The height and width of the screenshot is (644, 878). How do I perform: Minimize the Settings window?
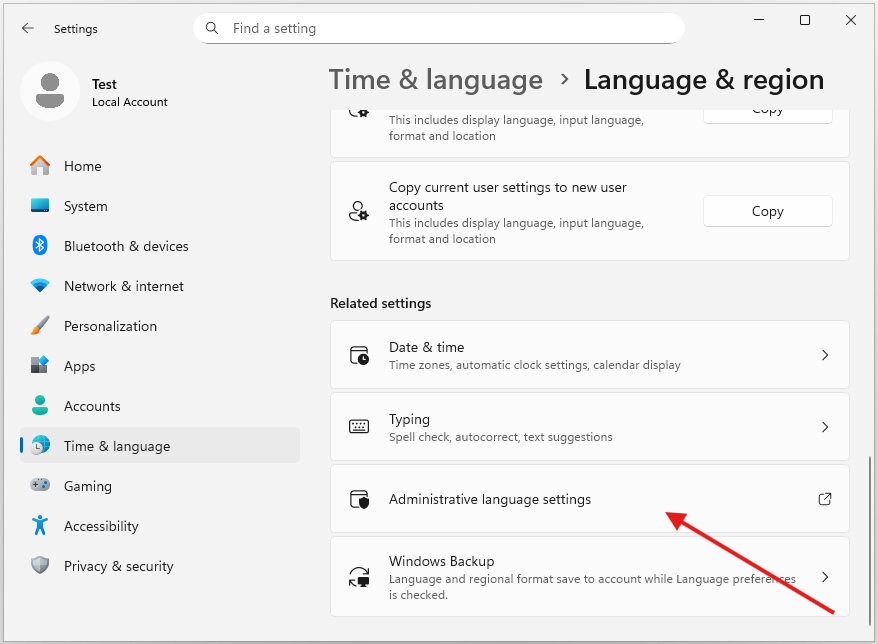coord(759,20)
